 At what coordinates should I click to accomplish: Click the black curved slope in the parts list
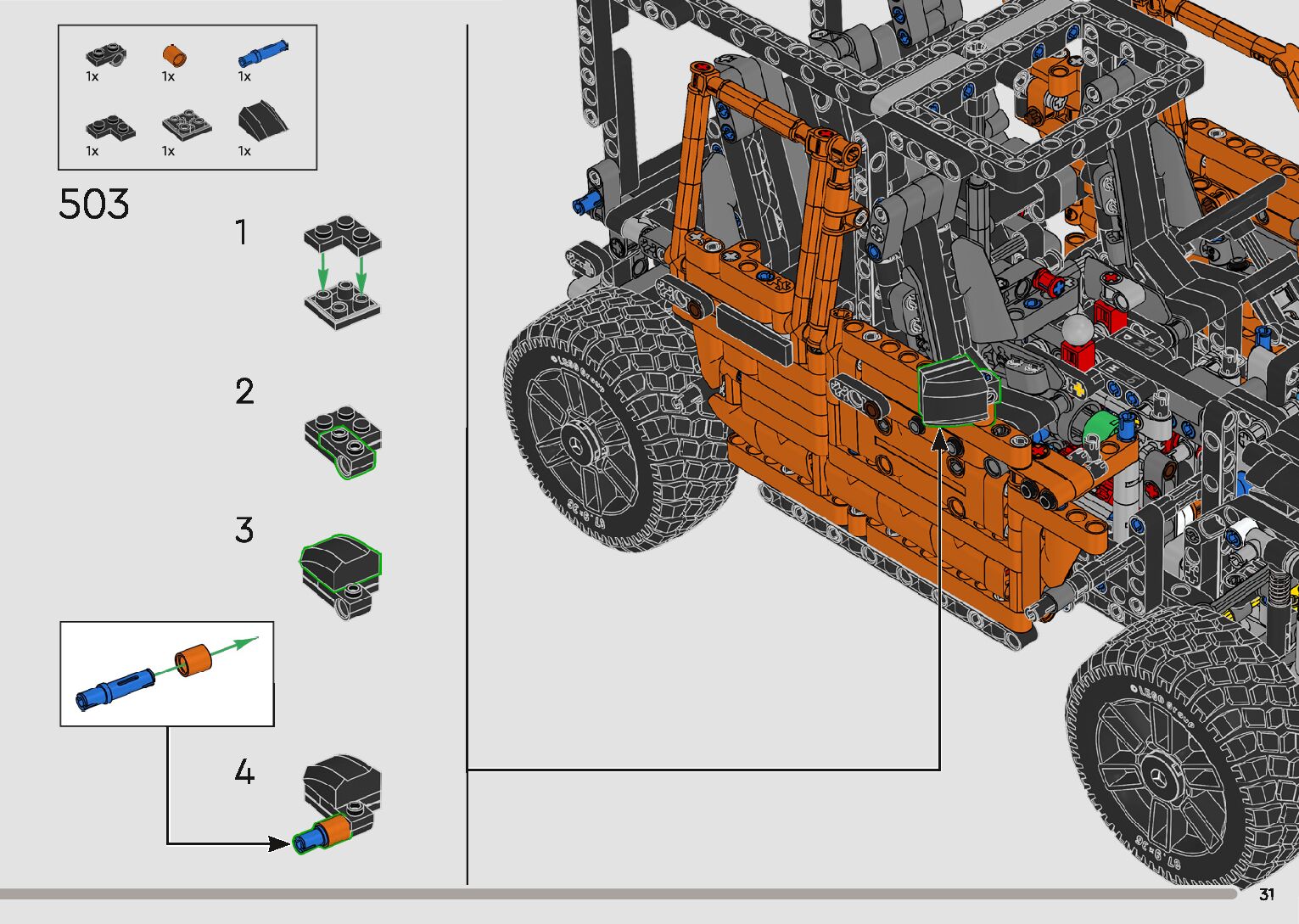coord(262,121)
